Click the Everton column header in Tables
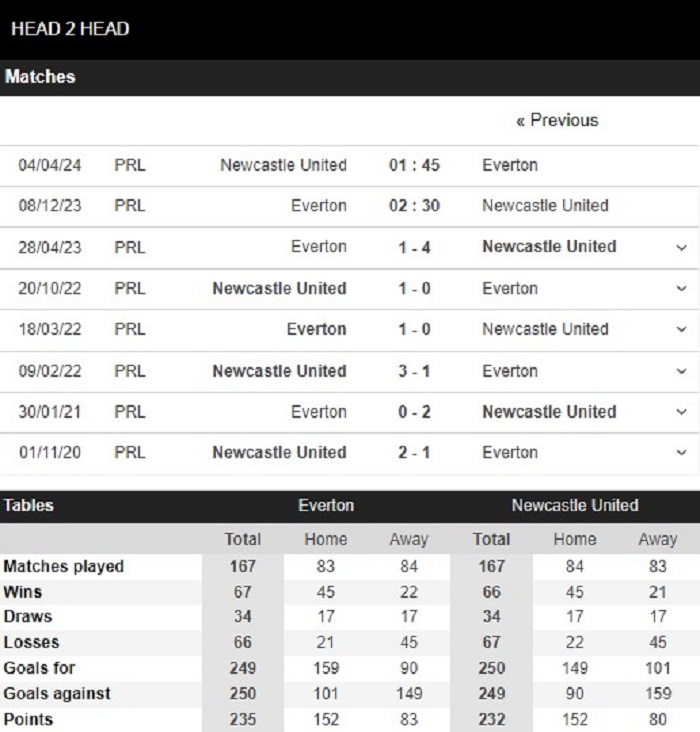700x732 pixels. (x=326, y=506)
